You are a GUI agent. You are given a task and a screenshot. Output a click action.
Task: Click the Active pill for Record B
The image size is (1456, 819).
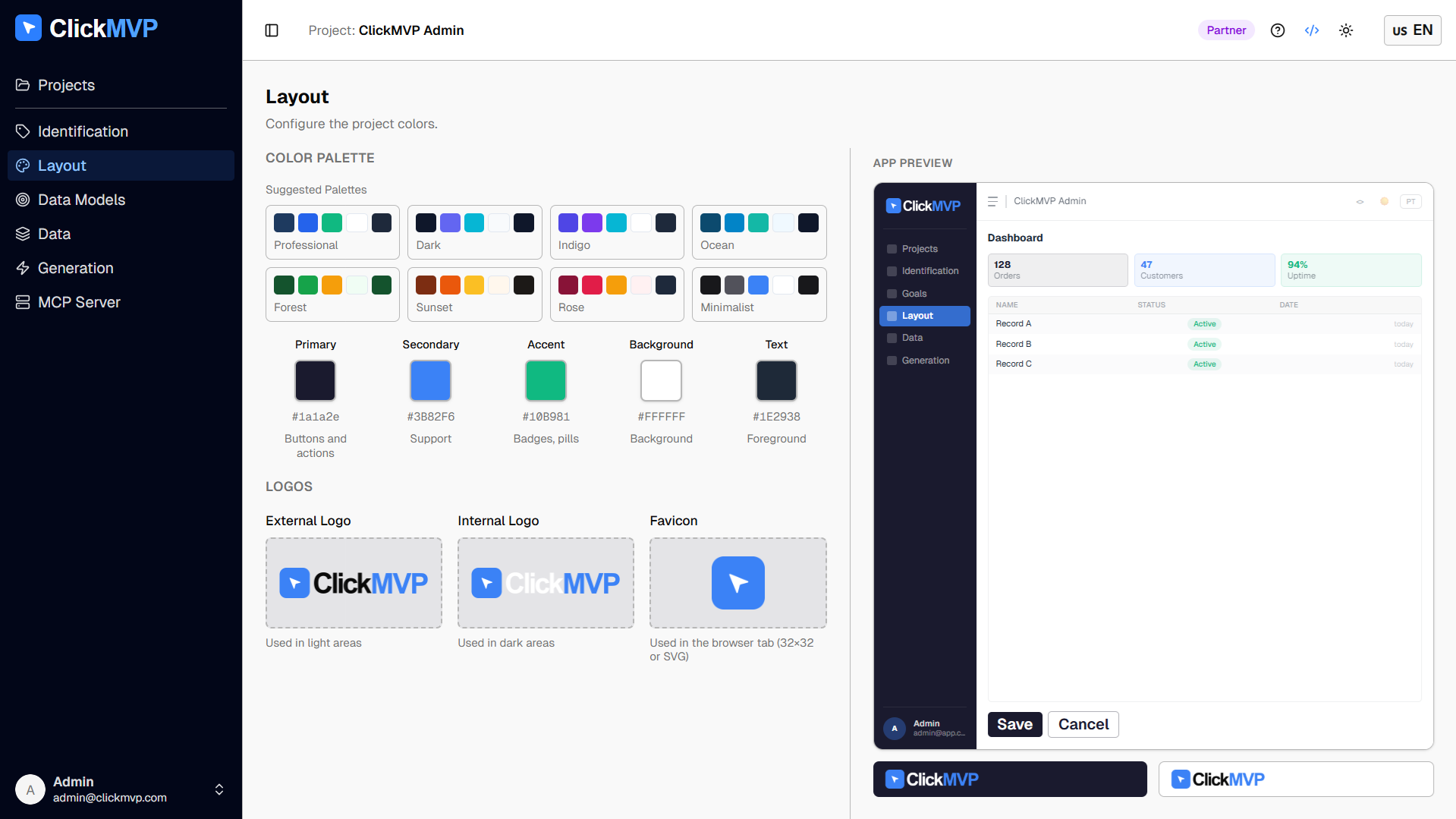[1204, 345]
